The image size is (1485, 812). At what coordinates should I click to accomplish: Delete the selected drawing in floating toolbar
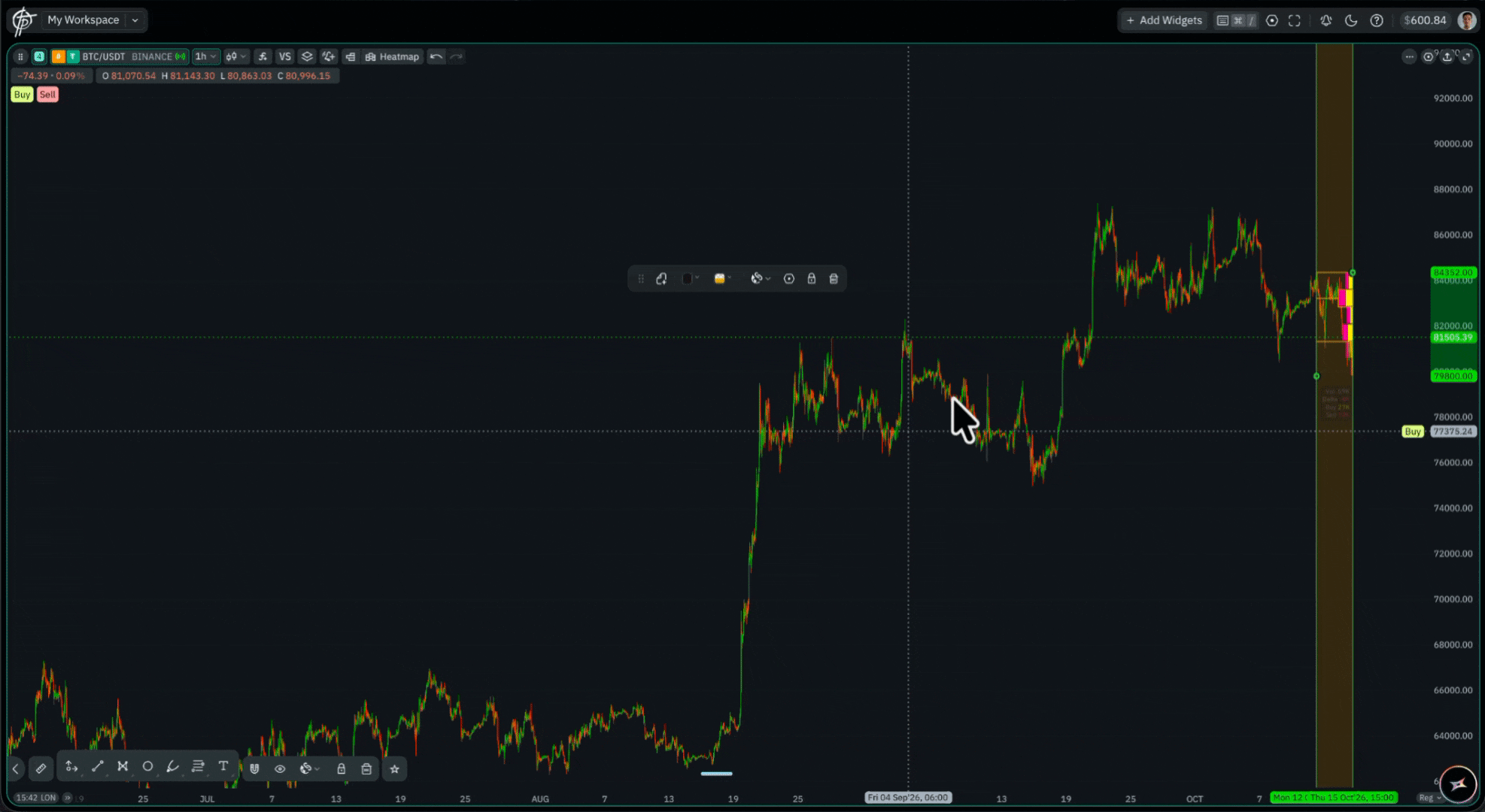834,279
